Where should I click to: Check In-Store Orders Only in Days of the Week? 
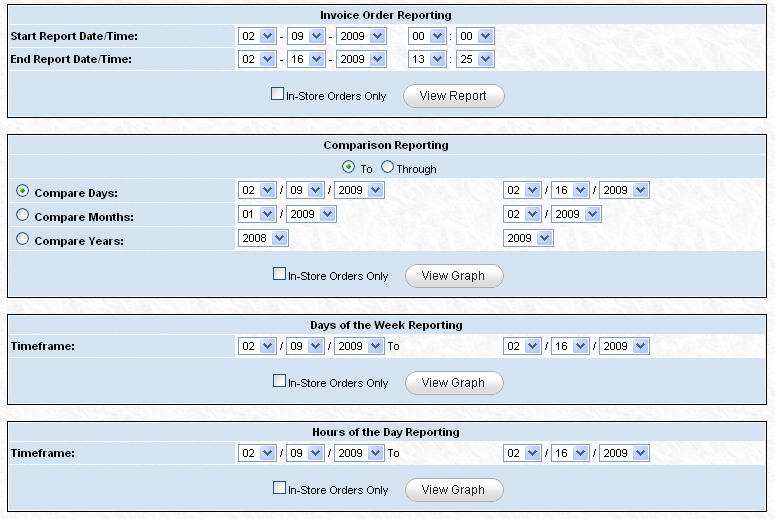(x=279, y=381)
